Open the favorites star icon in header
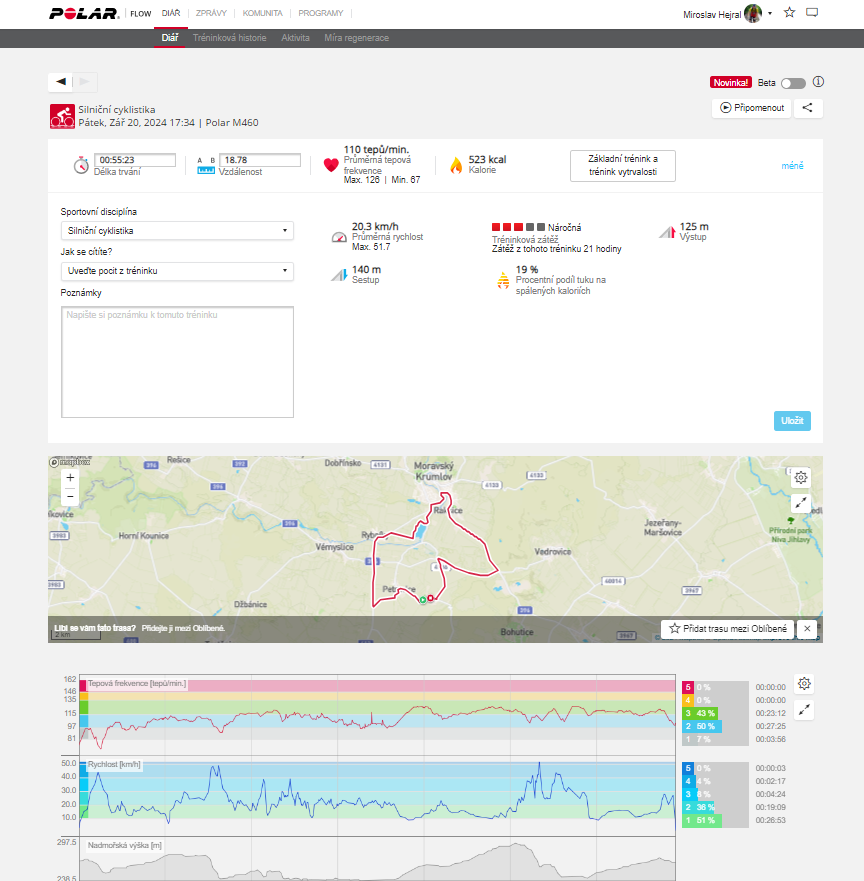This screenshot has width=864, height=881. [789, 12]
